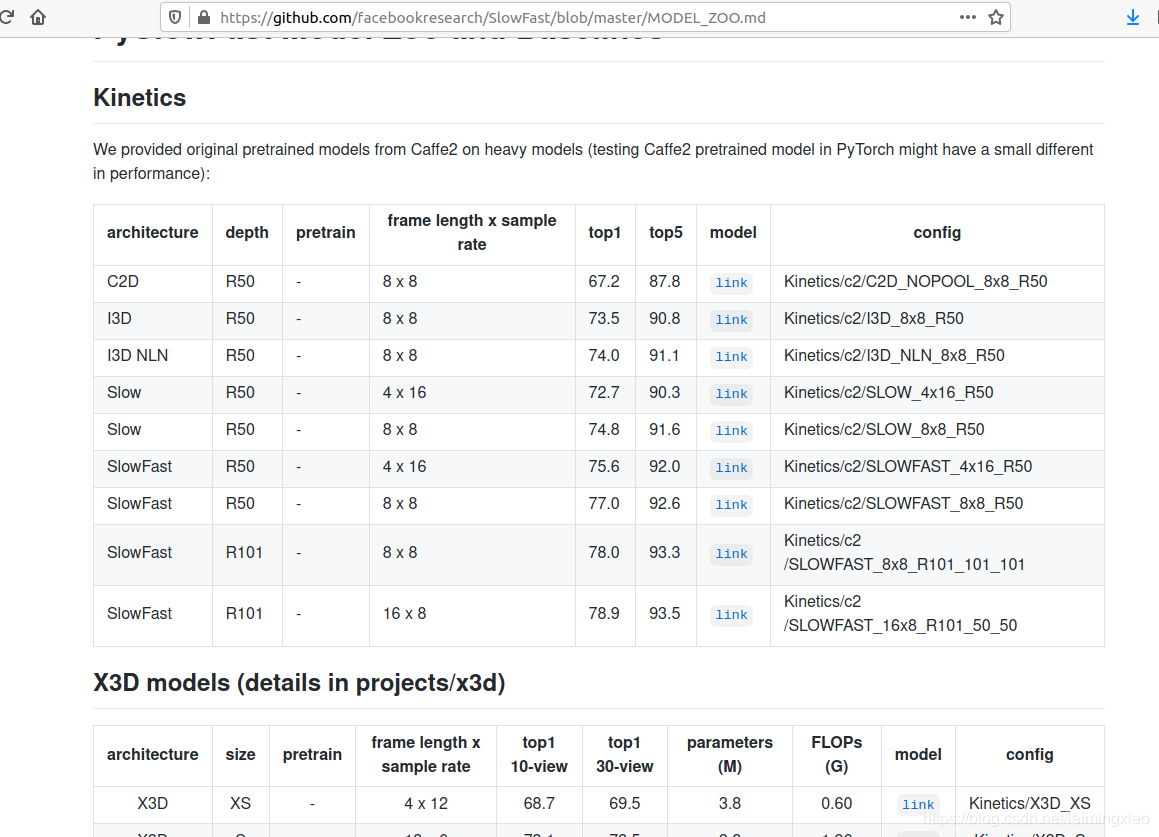1159x837 pixels.
Task: Click model link for X3D XS
Action: point(918,805)
